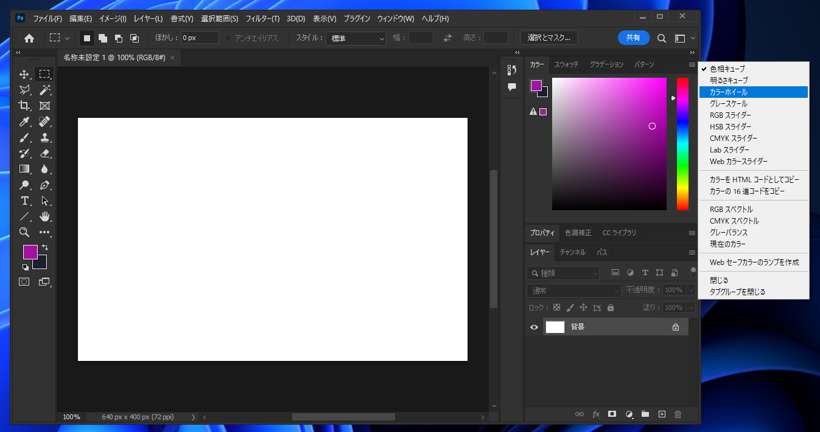Open the プロパティ panel flyout menu
The width and height of the screenshot is (820, 432).
pos(692,233)
